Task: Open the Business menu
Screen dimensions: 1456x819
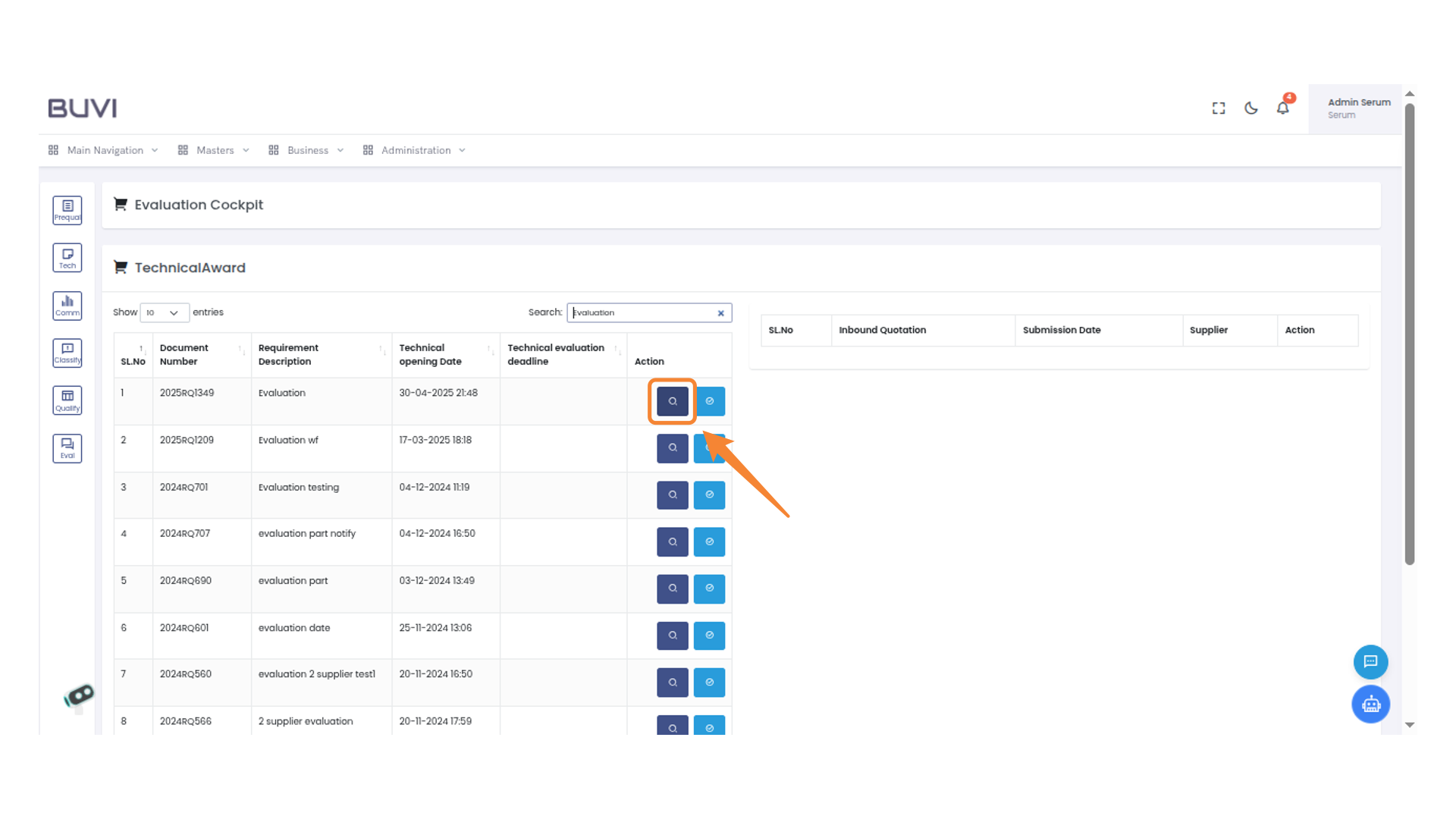Action: (x=307, y=150)
